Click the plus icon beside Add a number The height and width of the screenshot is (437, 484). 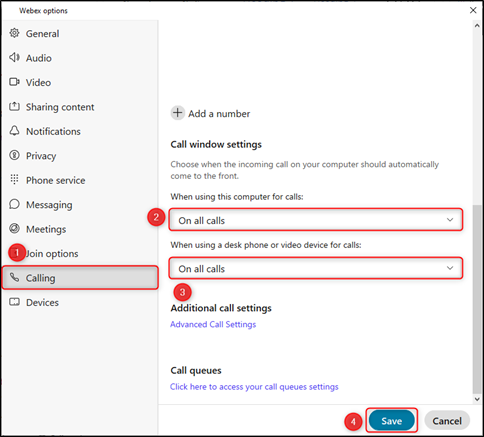click(x=178, y=113)
